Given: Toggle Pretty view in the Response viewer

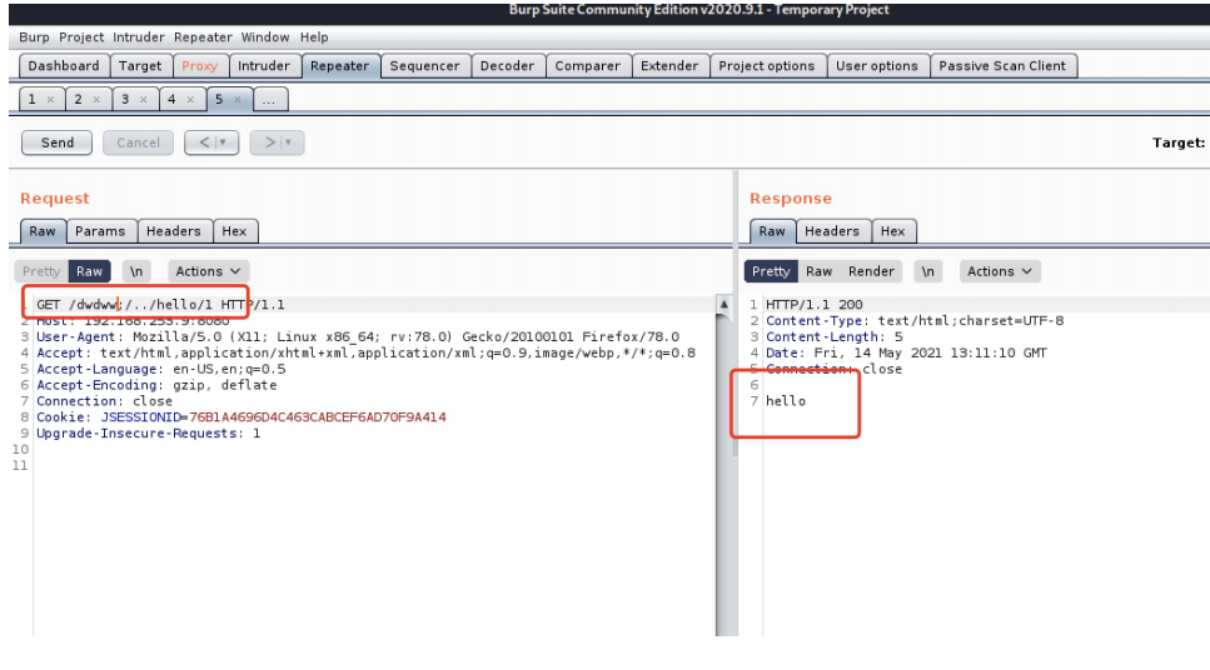Looking at the screenshot, I should (x=771, y=271).
